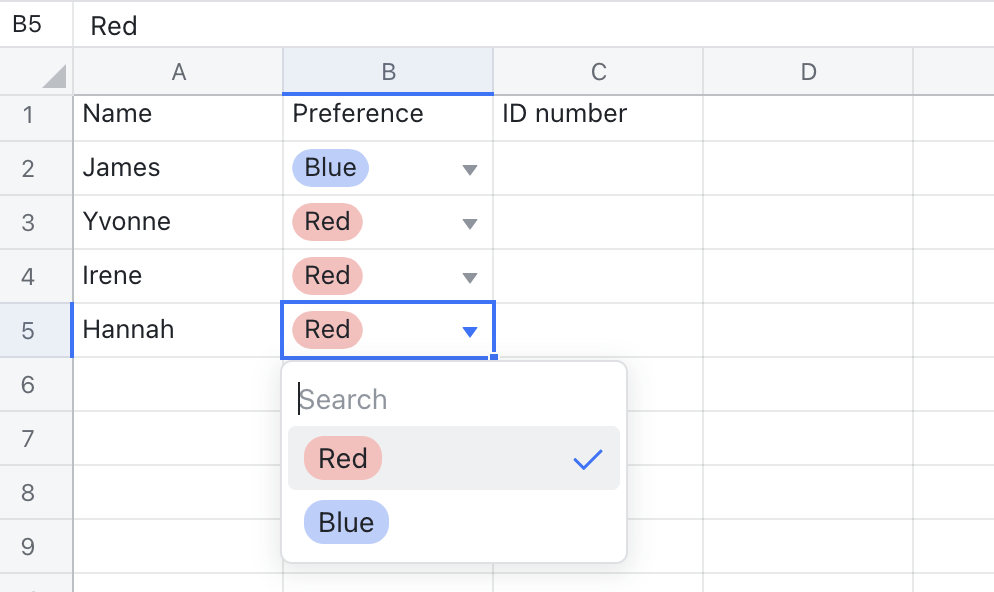Click the formula bar containing Red
Viewport: 994px width, 592px height.
point(500,26)
